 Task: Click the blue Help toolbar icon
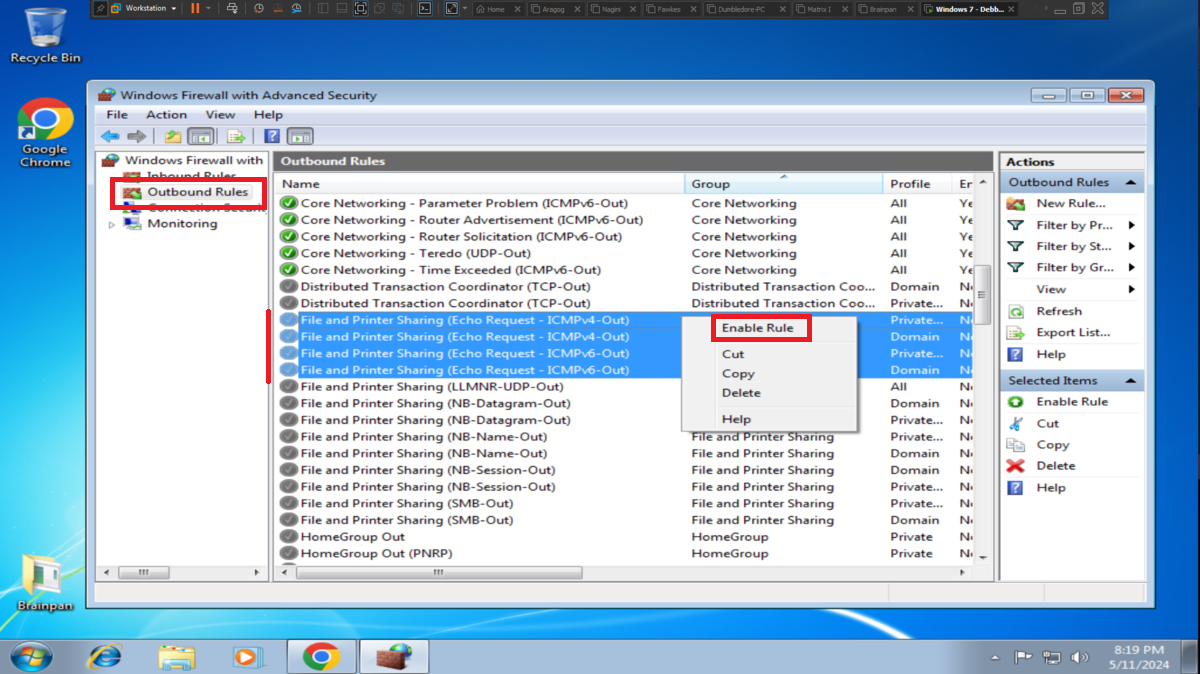coord(272,136)
